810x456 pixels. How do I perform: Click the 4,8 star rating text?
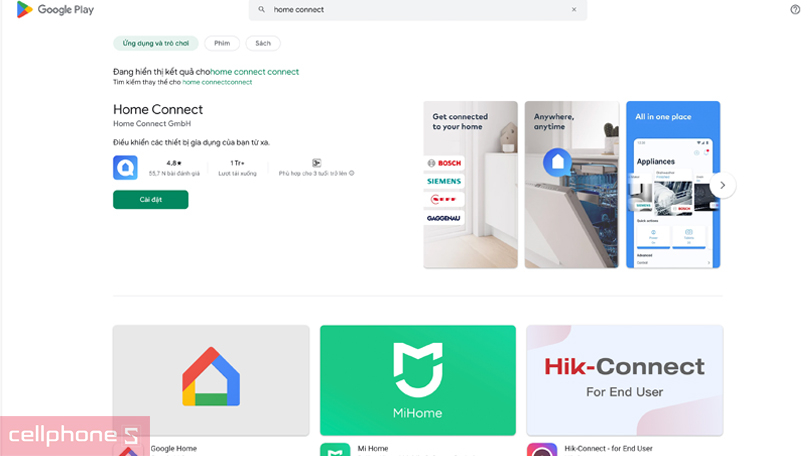[174, 163]
